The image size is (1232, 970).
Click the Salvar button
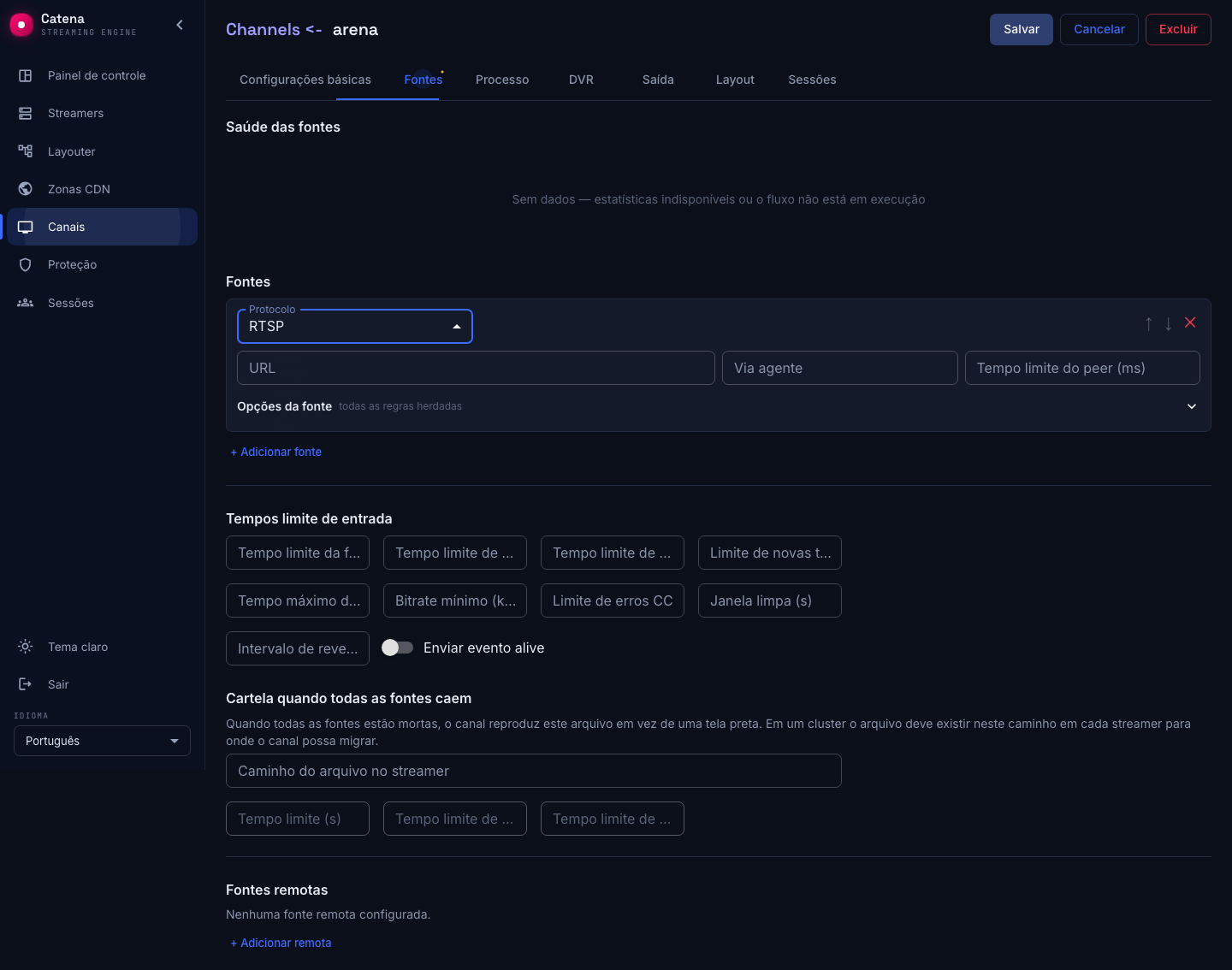(1022, 29)
